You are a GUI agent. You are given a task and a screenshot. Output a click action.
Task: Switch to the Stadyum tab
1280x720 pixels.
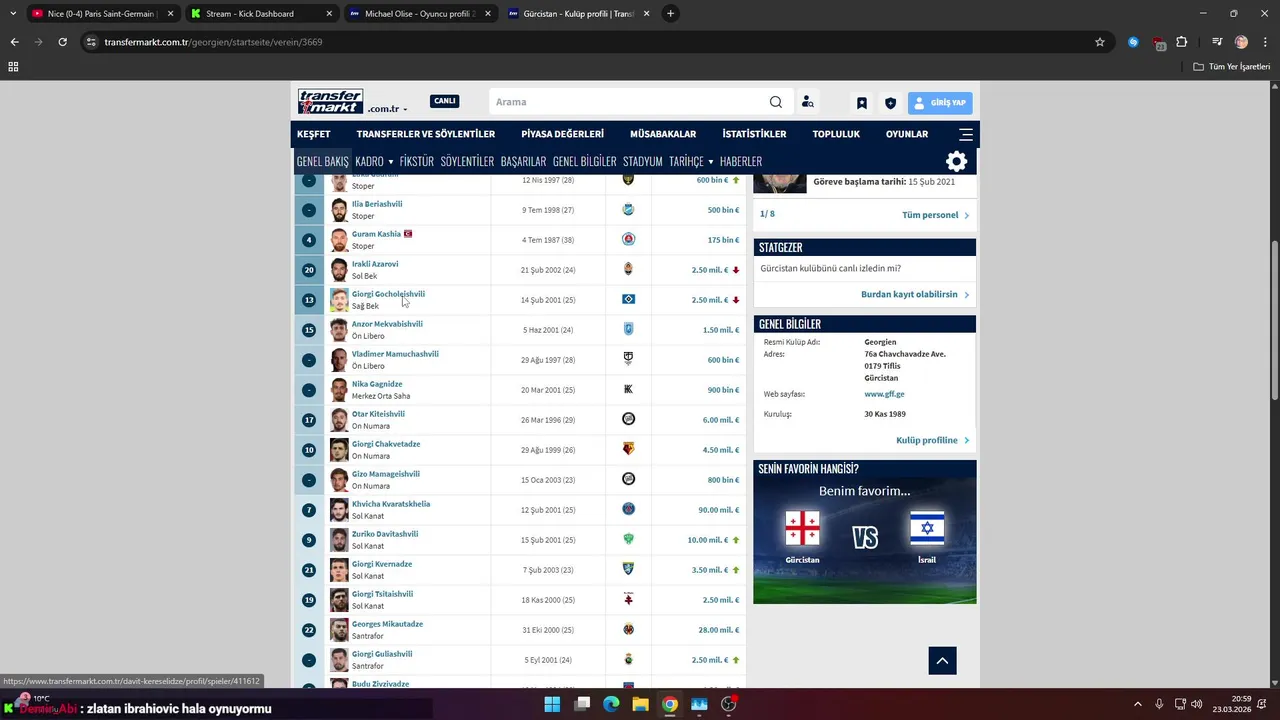click(x=642, y=161)
